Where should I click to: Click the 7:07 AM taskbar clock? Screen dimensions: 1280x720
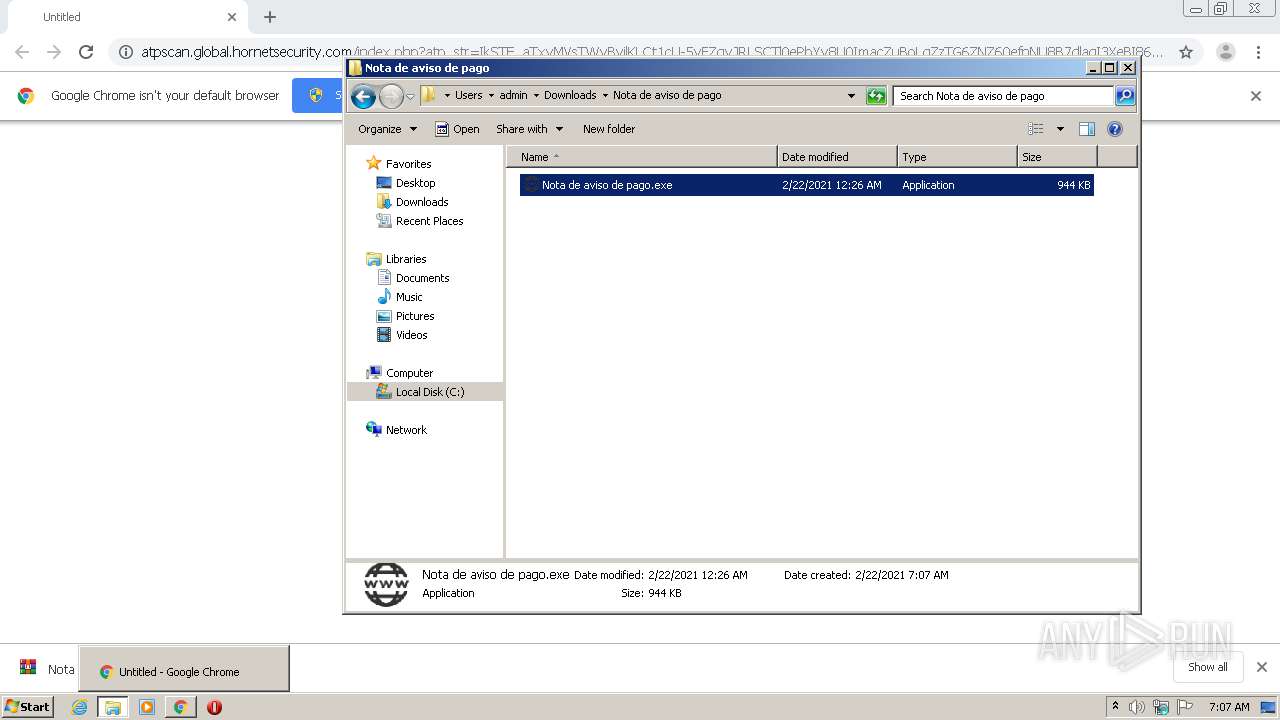point(1229,707)
